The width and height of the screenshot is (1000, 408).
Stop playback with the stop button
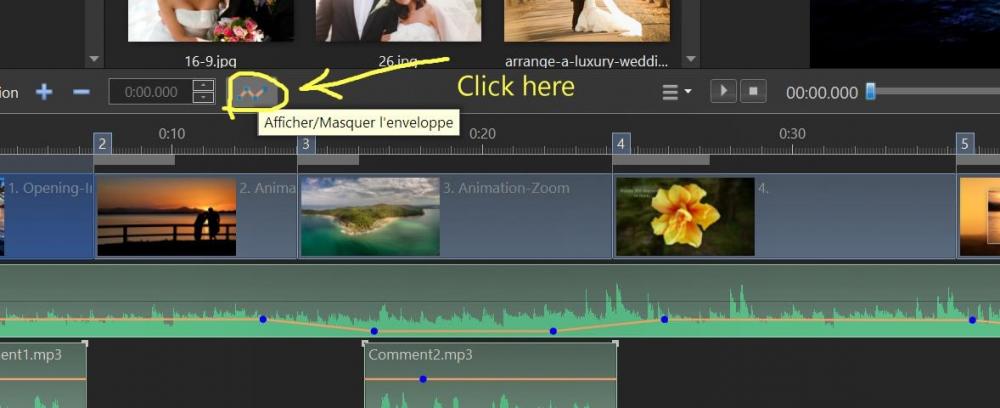click(x=753, y=91)
